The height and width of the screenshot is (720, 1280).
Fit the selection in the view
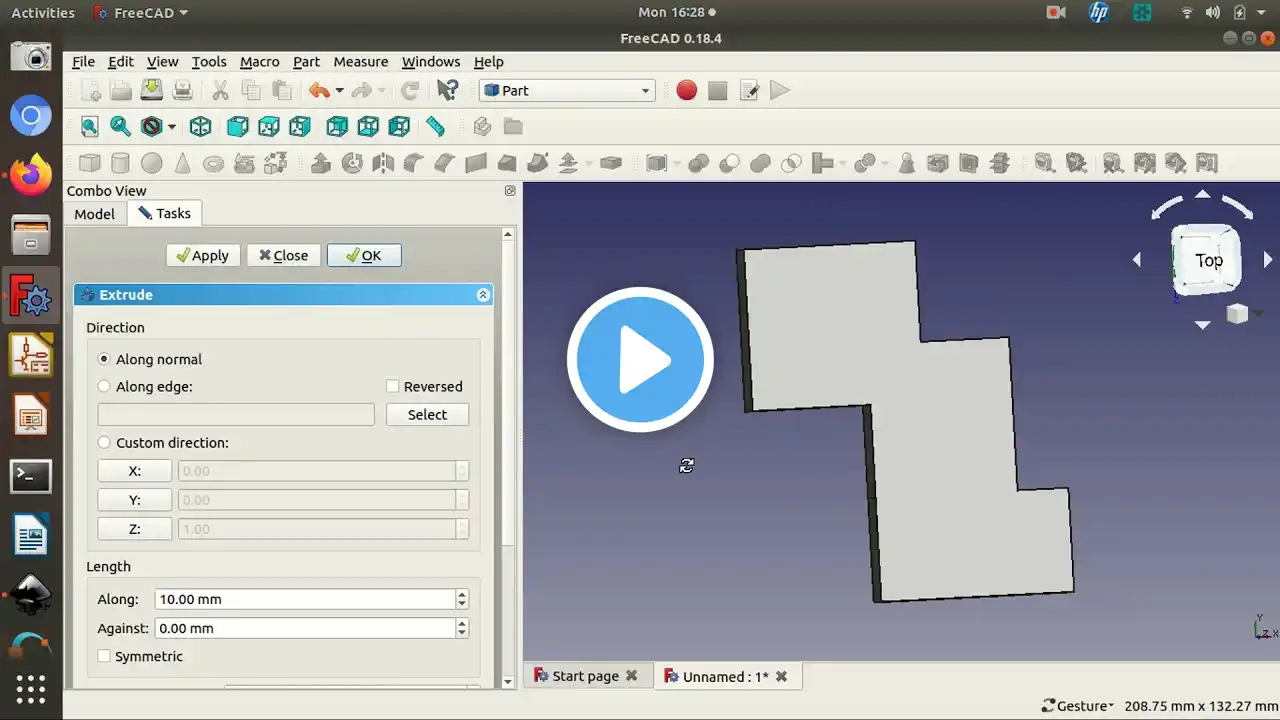pos(120,126)
